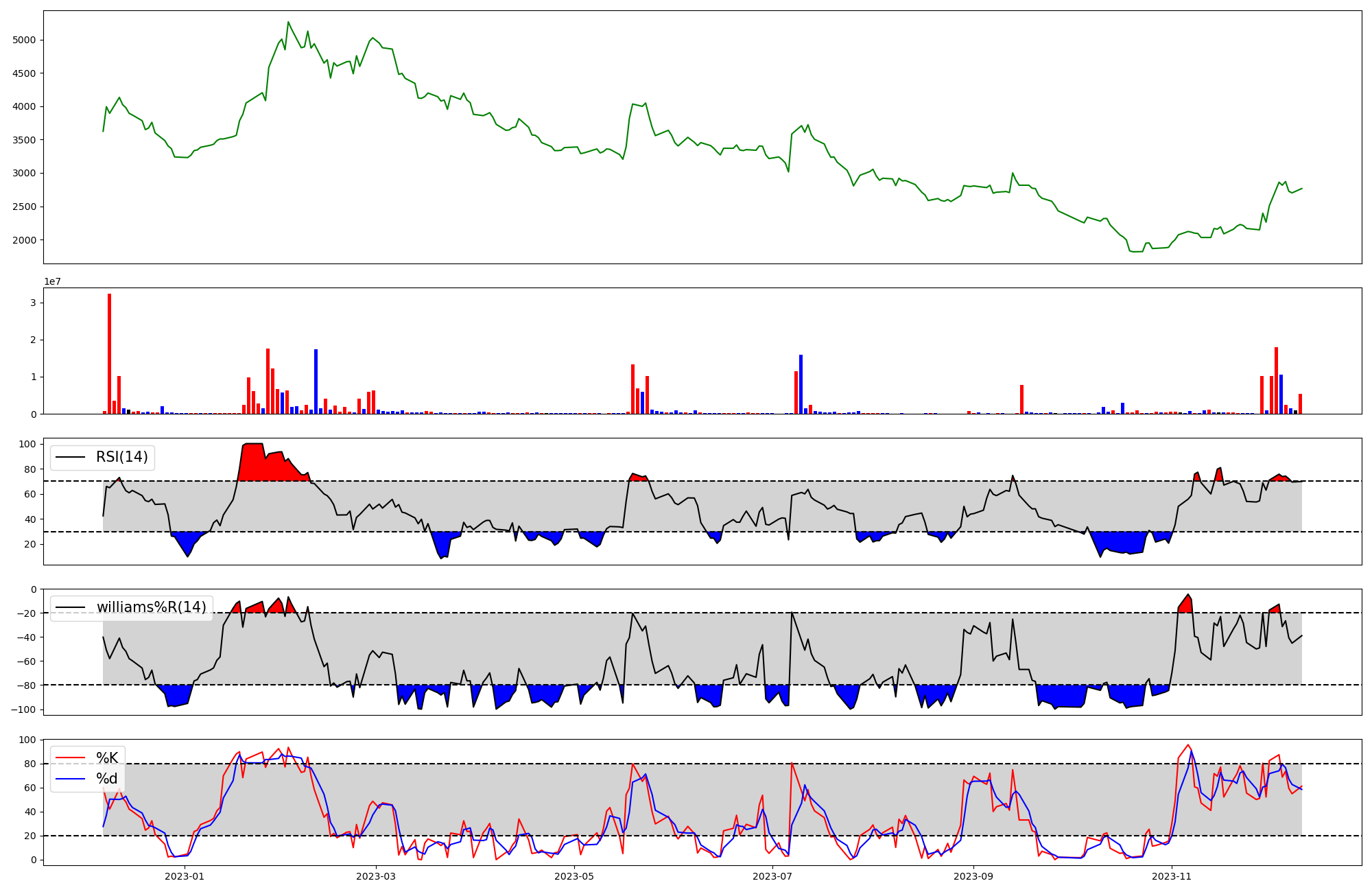Click the 1e7 exponent label above volume chart
Screen dimensions: 1372x892
coord(52,281)
